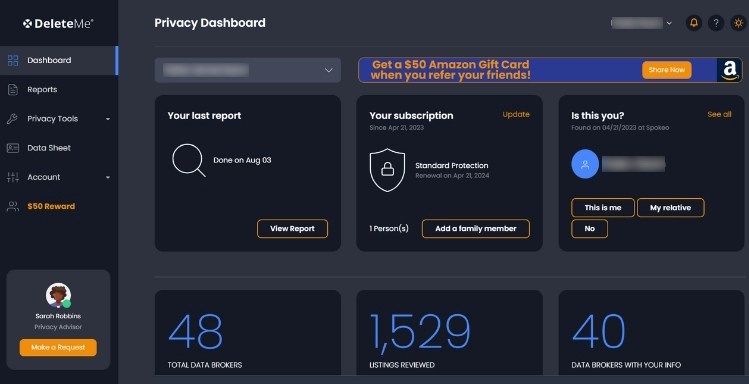The width and height of the screenshot is (749, 384).
Task: Click the Amazon Gift Card referral banner text
Action: (x=450, y=70)
